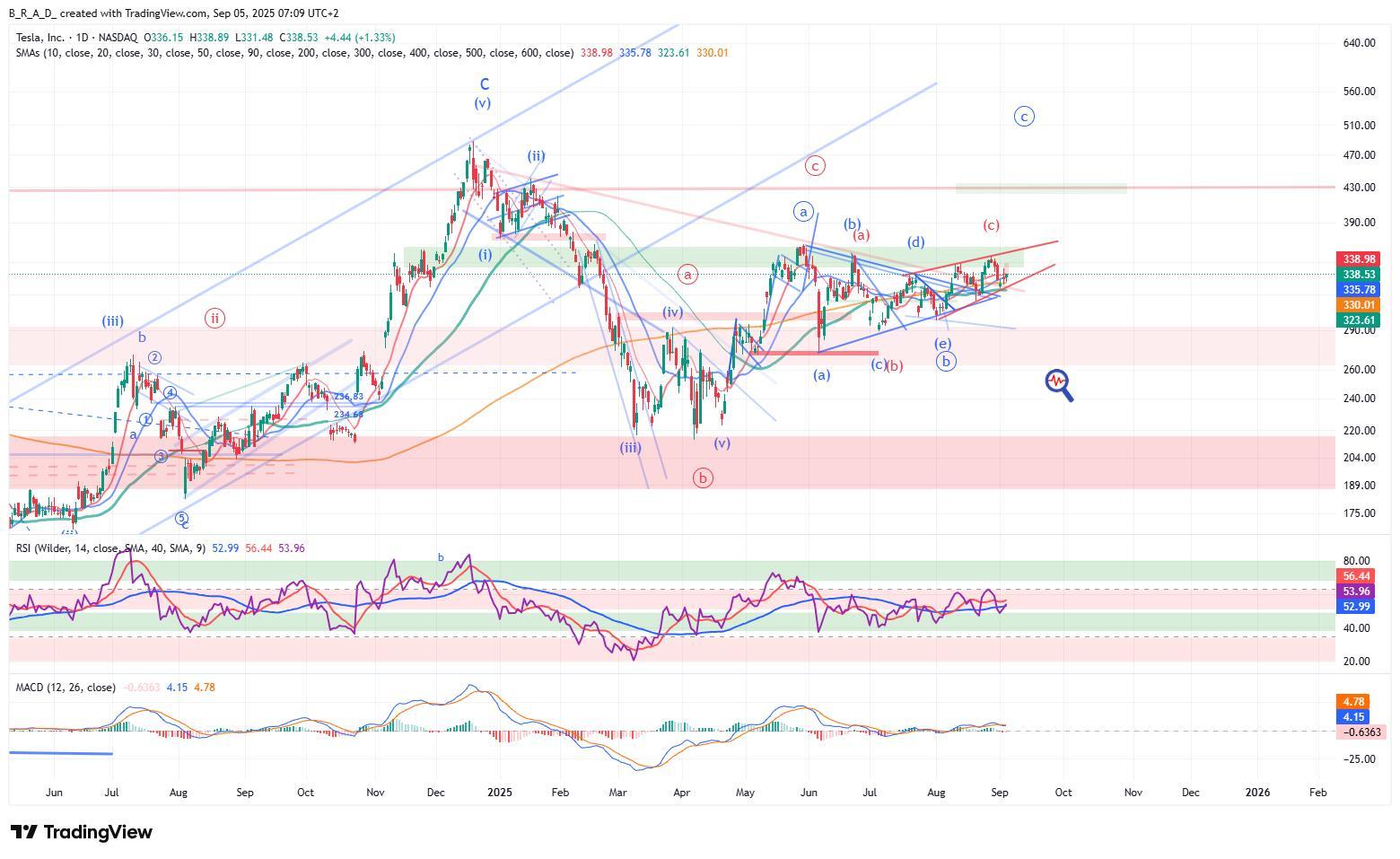1400x859 pixels.
Task: Click the circled number 1 wave marker
Action: coord(145,419)
